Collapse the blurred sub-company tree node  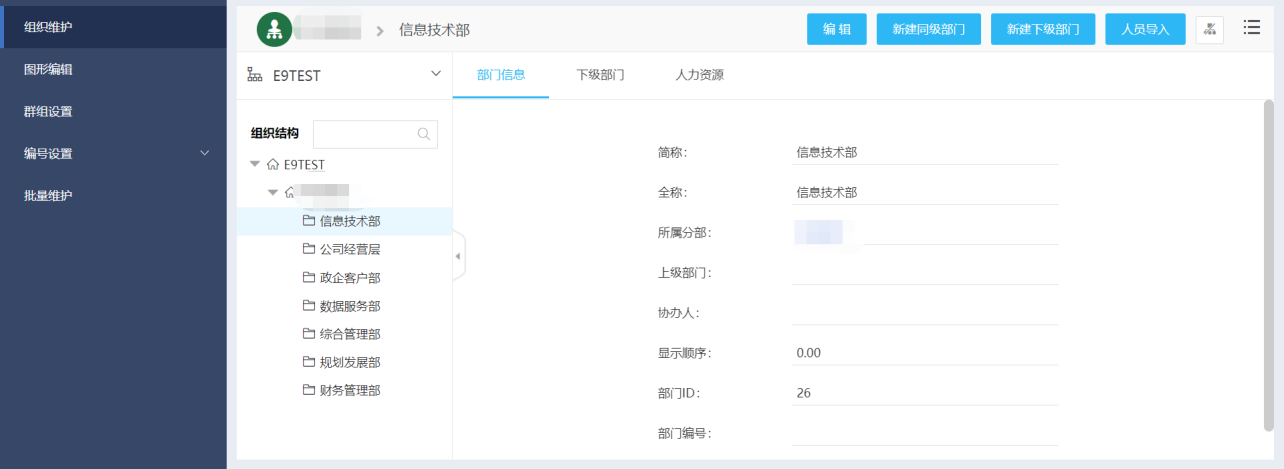coord(273,192)
